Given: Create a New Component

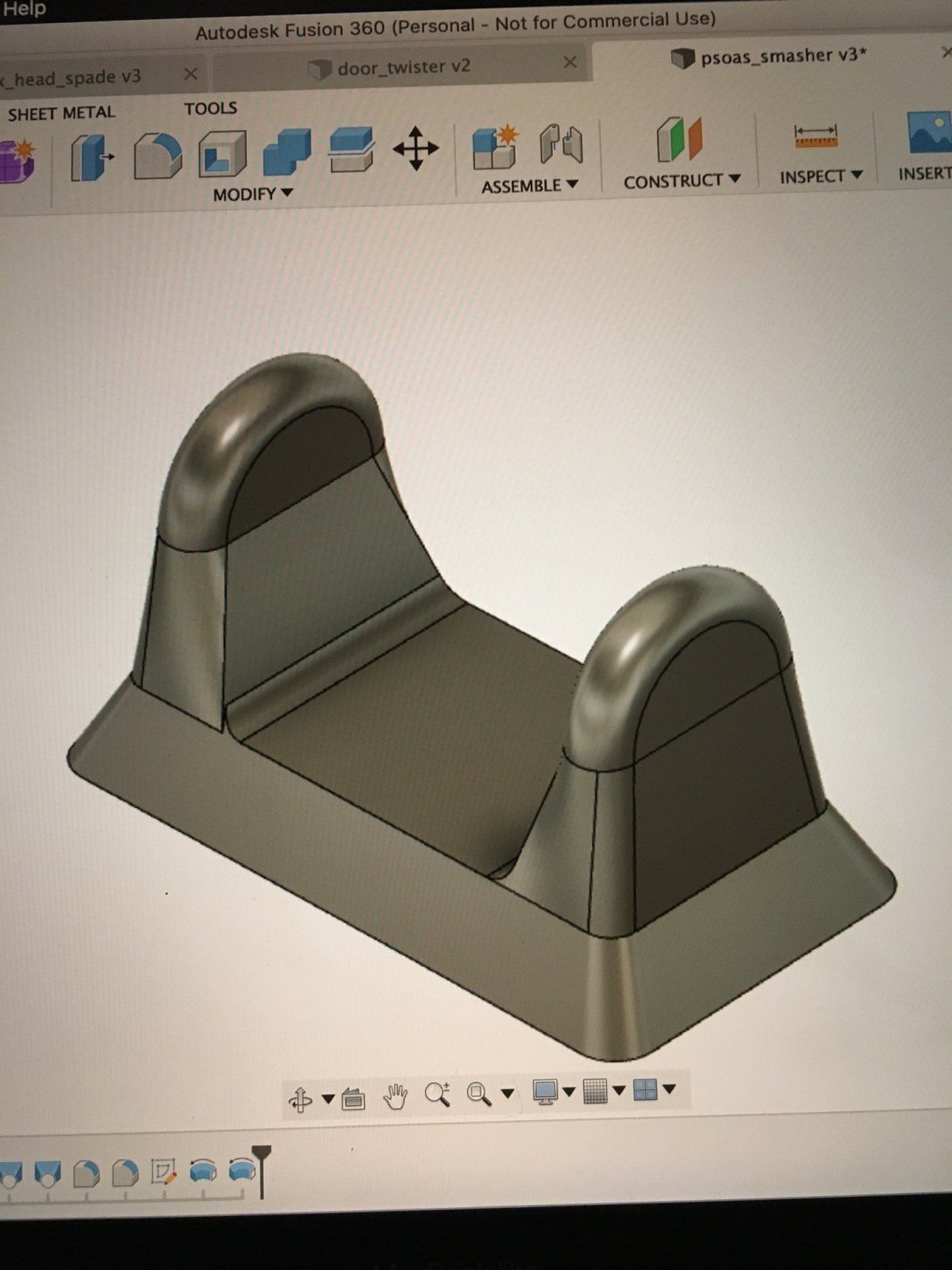Looking at the screenshot, I should [494, 147].
